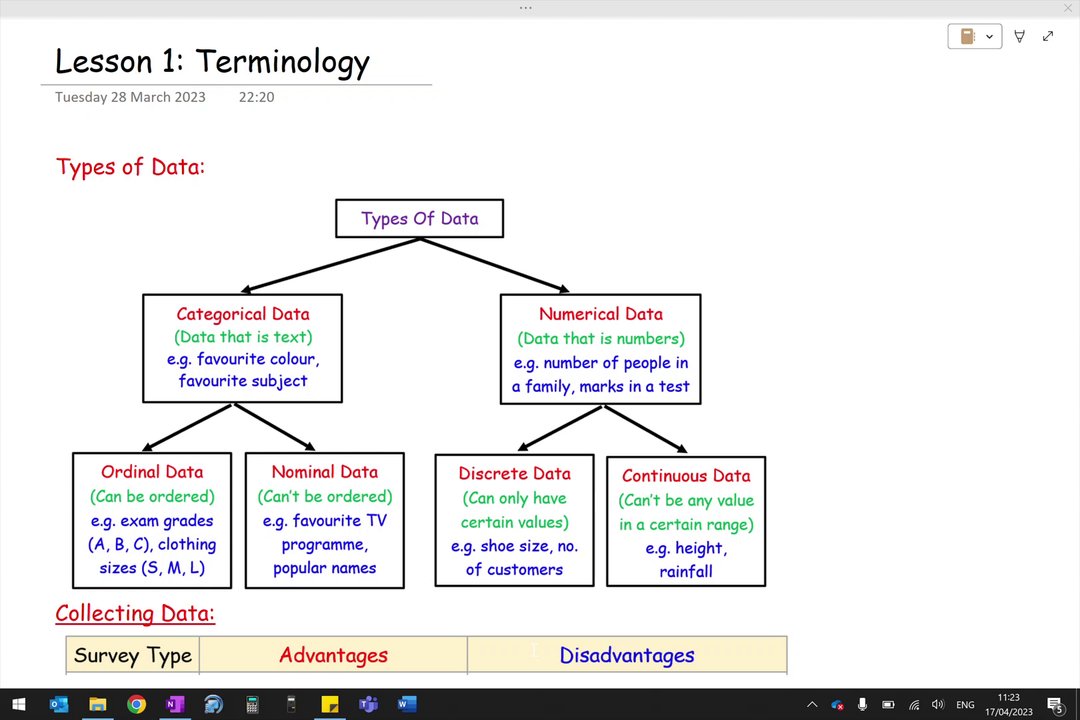Viewport: 1080px width, 720px height.
Task: Click the Disadvantages table header cell
Action: (x=627, y=655)
